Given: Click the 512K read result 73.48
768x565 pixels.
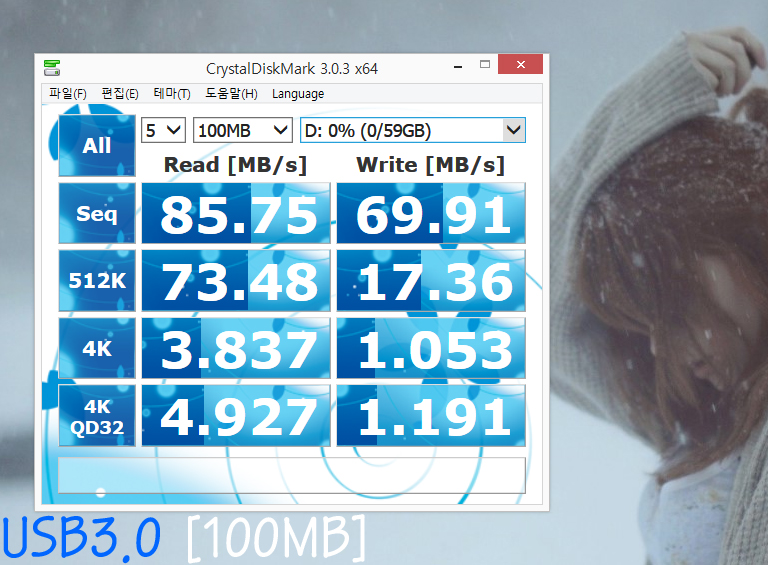Looking at the screenshot, I should 236,281.
